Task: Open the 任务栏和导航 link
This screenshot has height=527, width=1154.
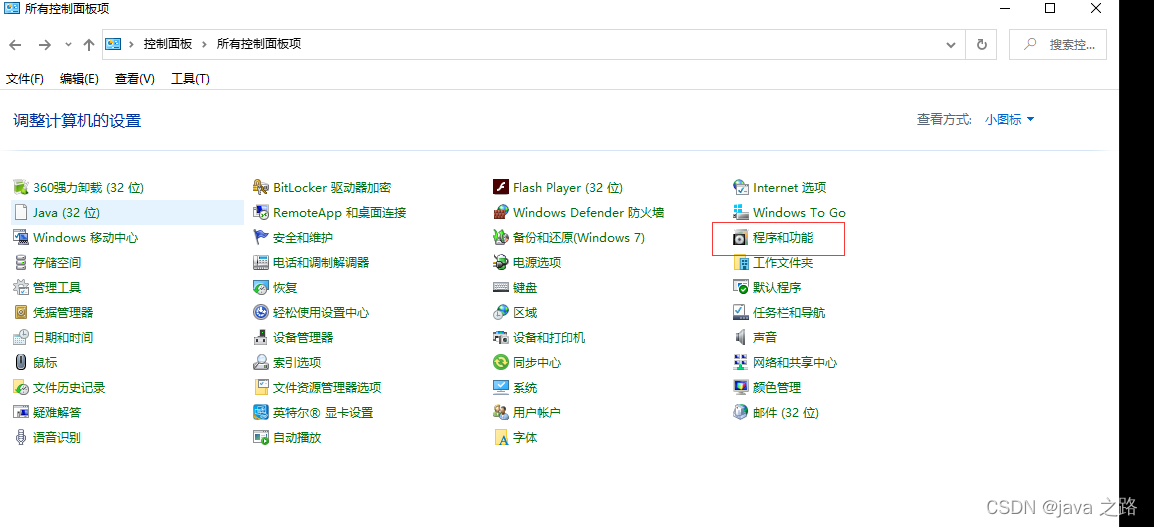Action: 789,313
